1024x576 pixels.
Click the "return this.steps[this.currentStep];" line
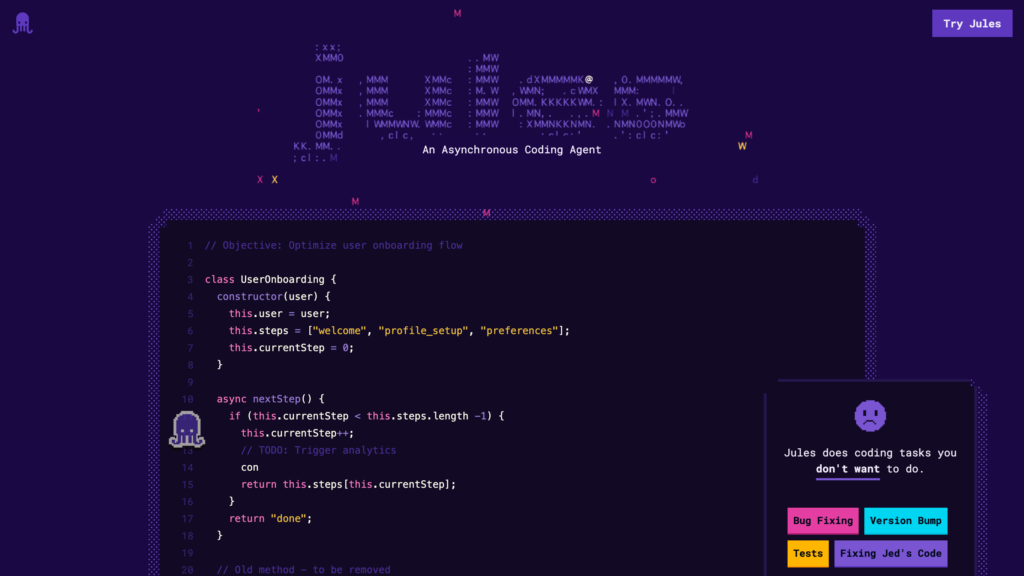coord(348,485)
